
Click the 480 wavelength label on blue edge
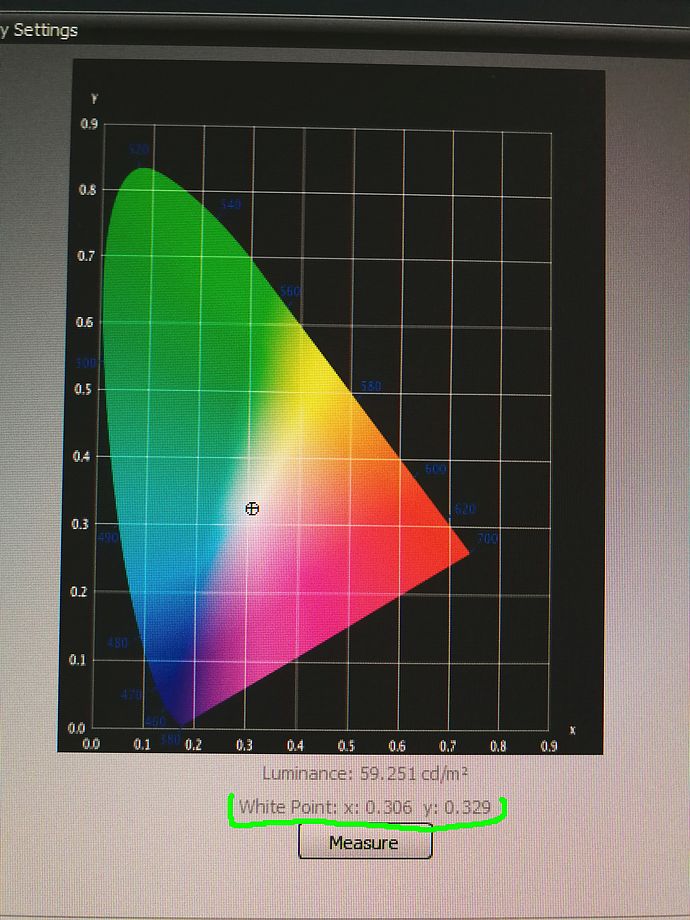(117, 643)
